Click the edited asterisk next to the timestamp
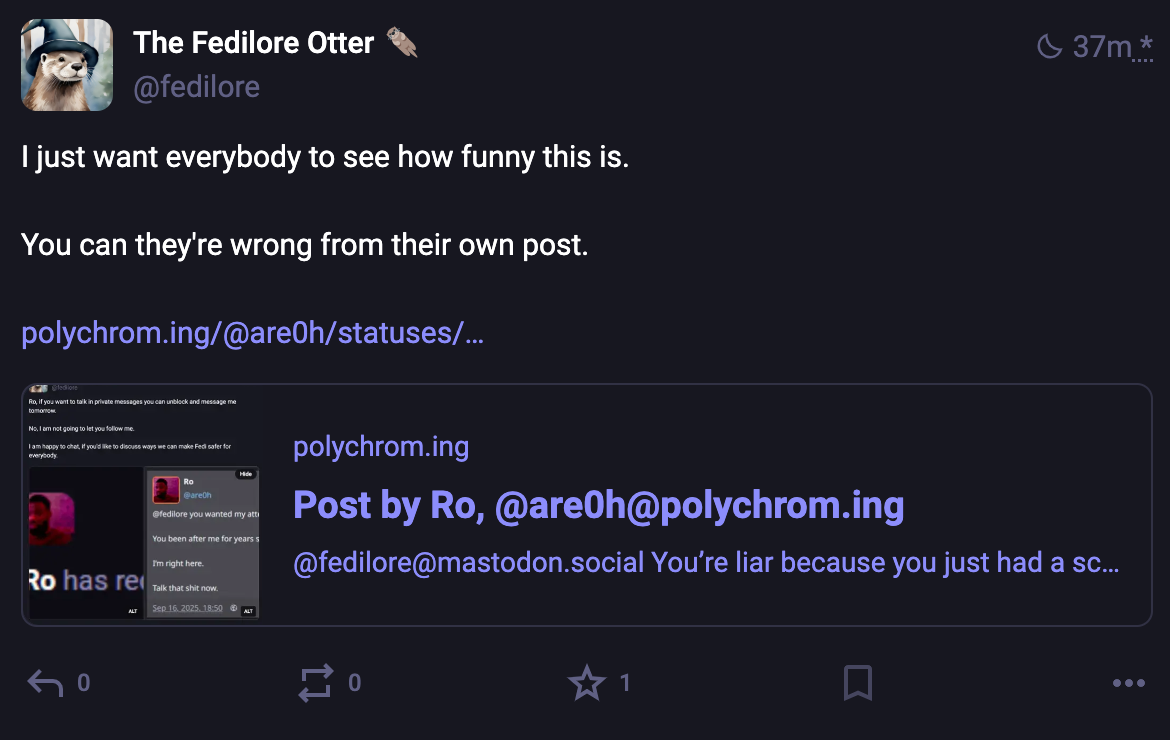 coord(1144,46)
